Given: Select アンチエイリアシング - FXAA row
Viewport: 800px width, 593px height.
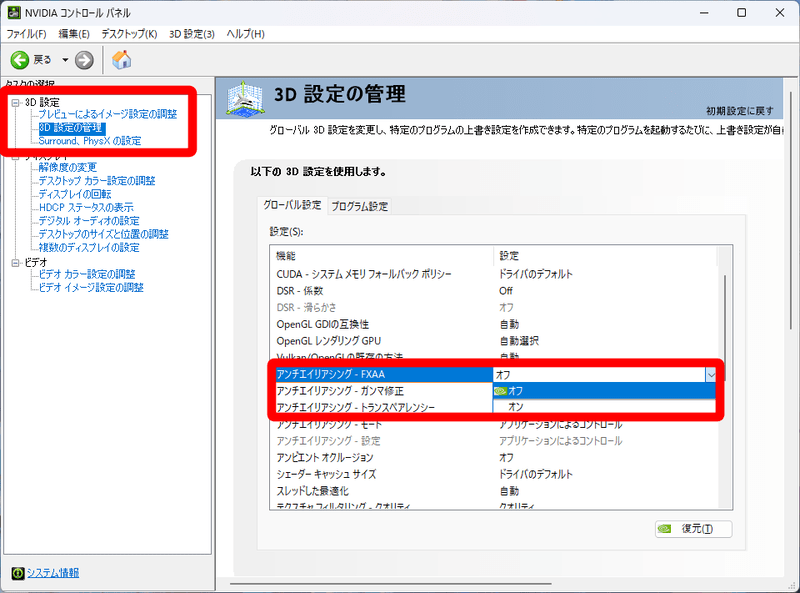Looking at the screenshot, I should (384, 375).
